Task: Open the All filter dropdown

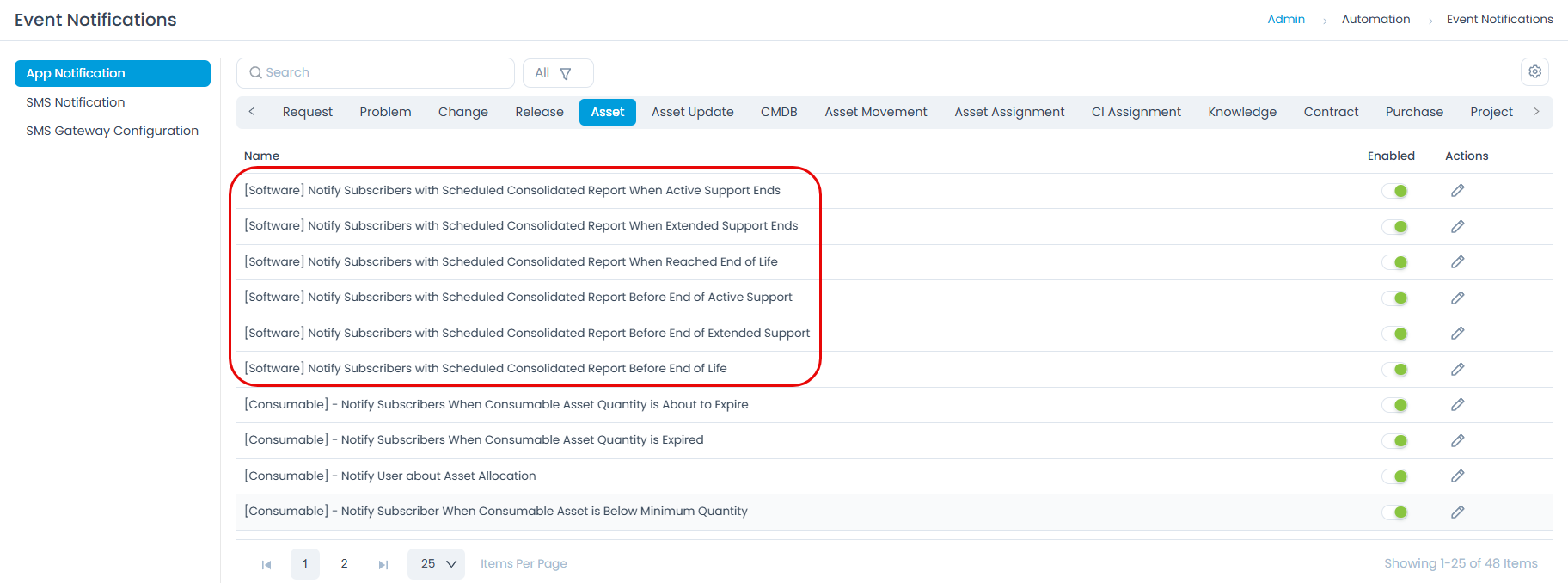Action: click(x=557, y=73)
